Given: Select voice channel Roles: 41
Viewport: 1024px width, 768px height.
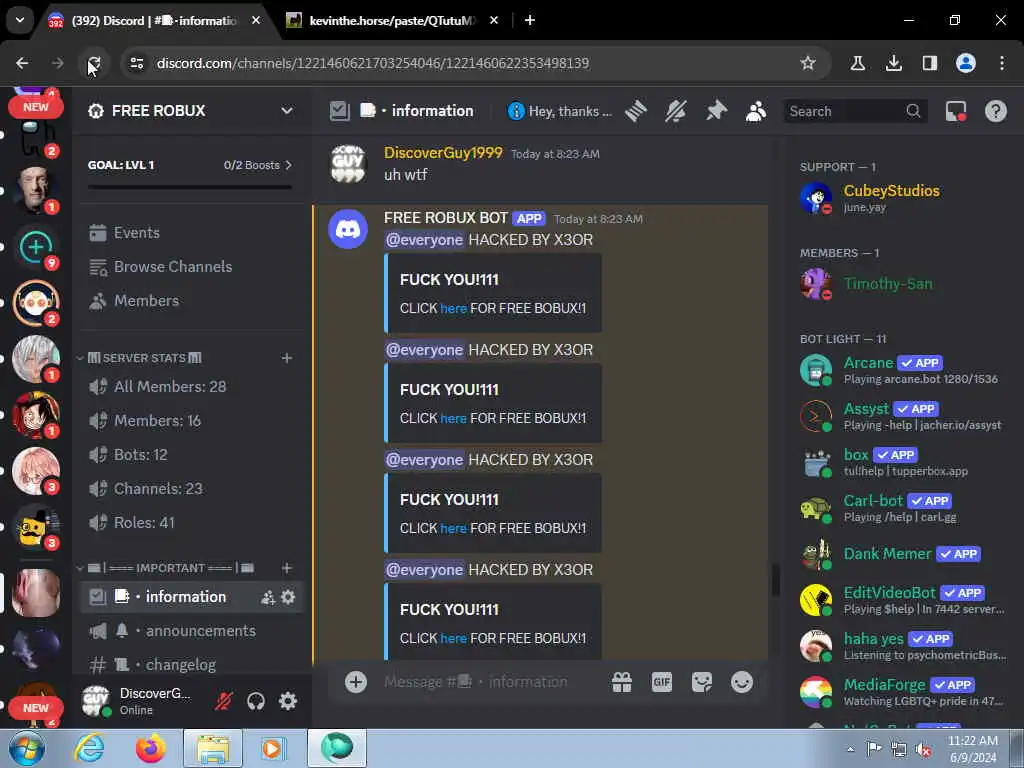Looking at the screenshot, I should click(190, 522).
